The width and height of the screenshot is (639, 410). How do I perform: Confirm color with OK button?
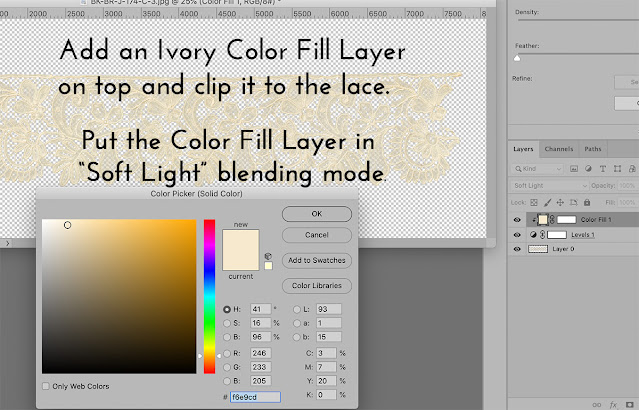(x=317, y=214)
